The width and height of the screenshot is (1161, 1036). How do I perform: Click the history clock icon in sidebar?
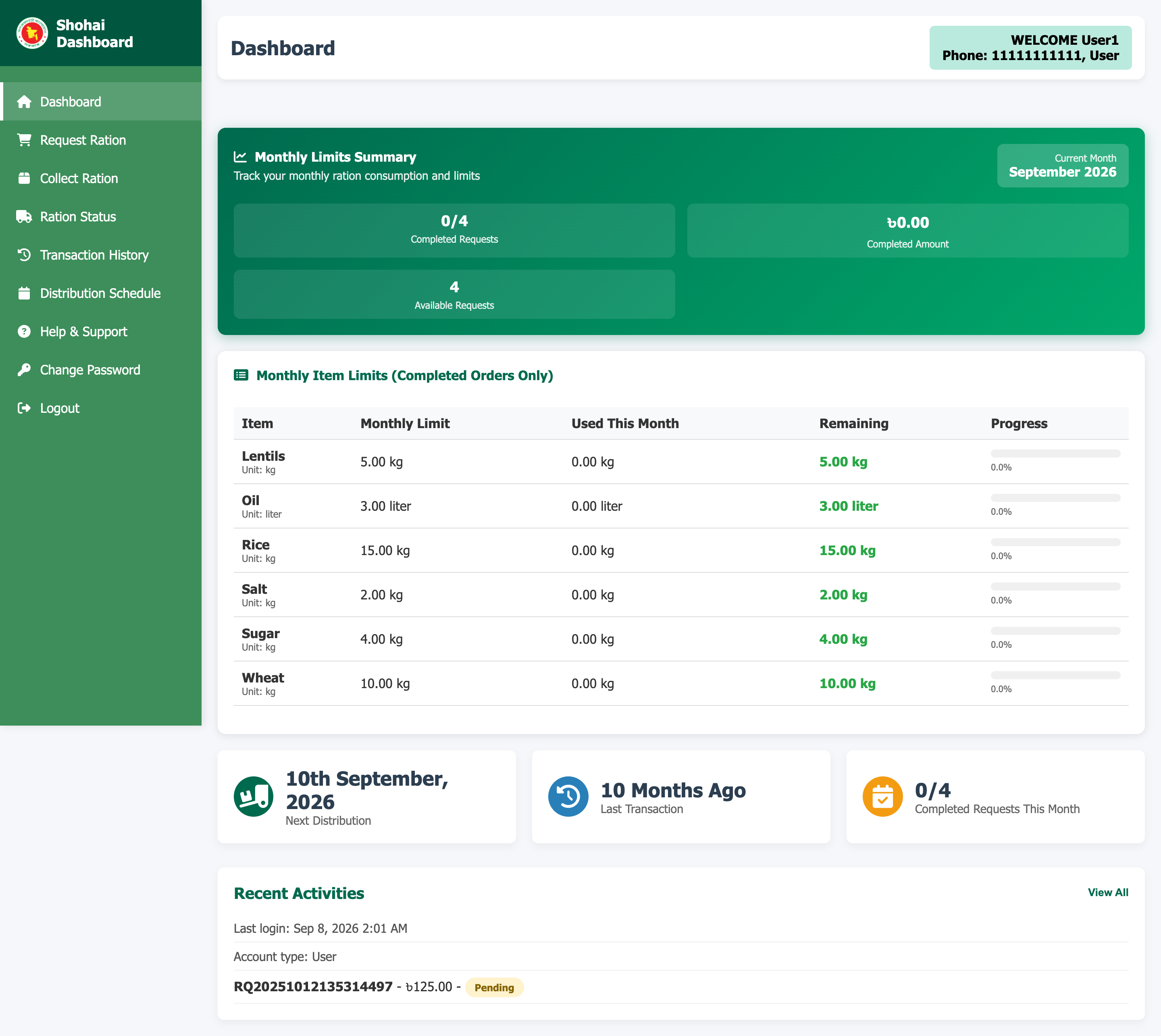pyautogui.click(x=24, y=255)
